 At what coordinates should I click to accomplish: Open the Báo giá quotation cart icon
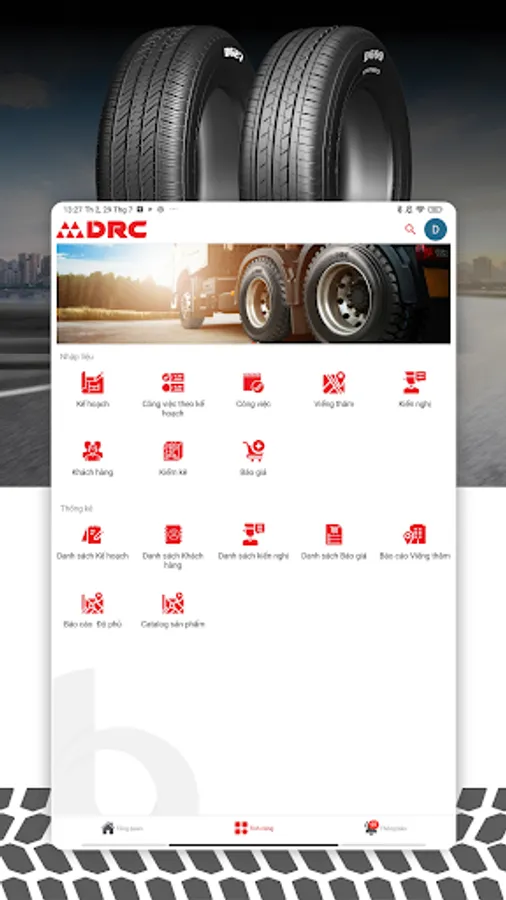click(253, 451)
